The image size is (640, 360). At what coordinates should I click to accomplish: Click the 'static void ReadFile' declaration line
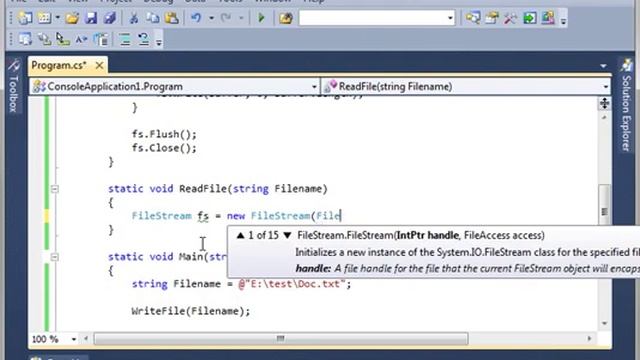tap(218, 189)
